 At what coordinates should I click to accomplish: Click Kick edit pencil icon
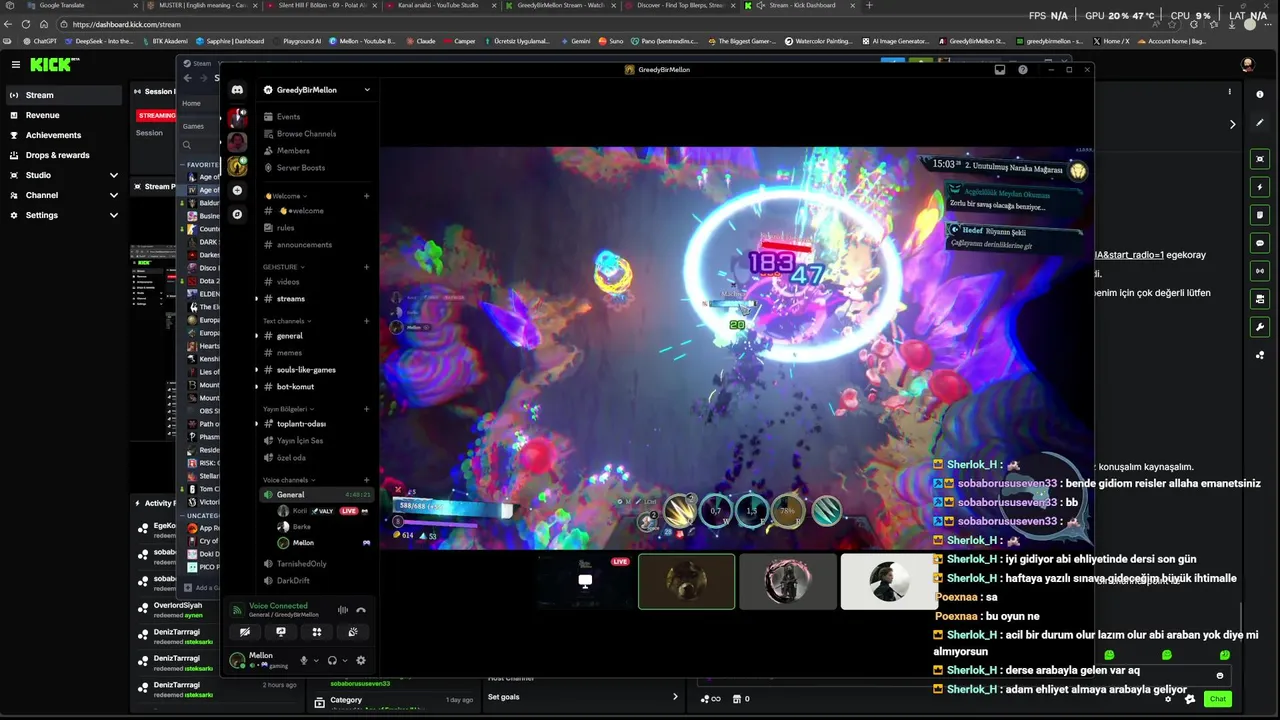[x=1260, y=123]
